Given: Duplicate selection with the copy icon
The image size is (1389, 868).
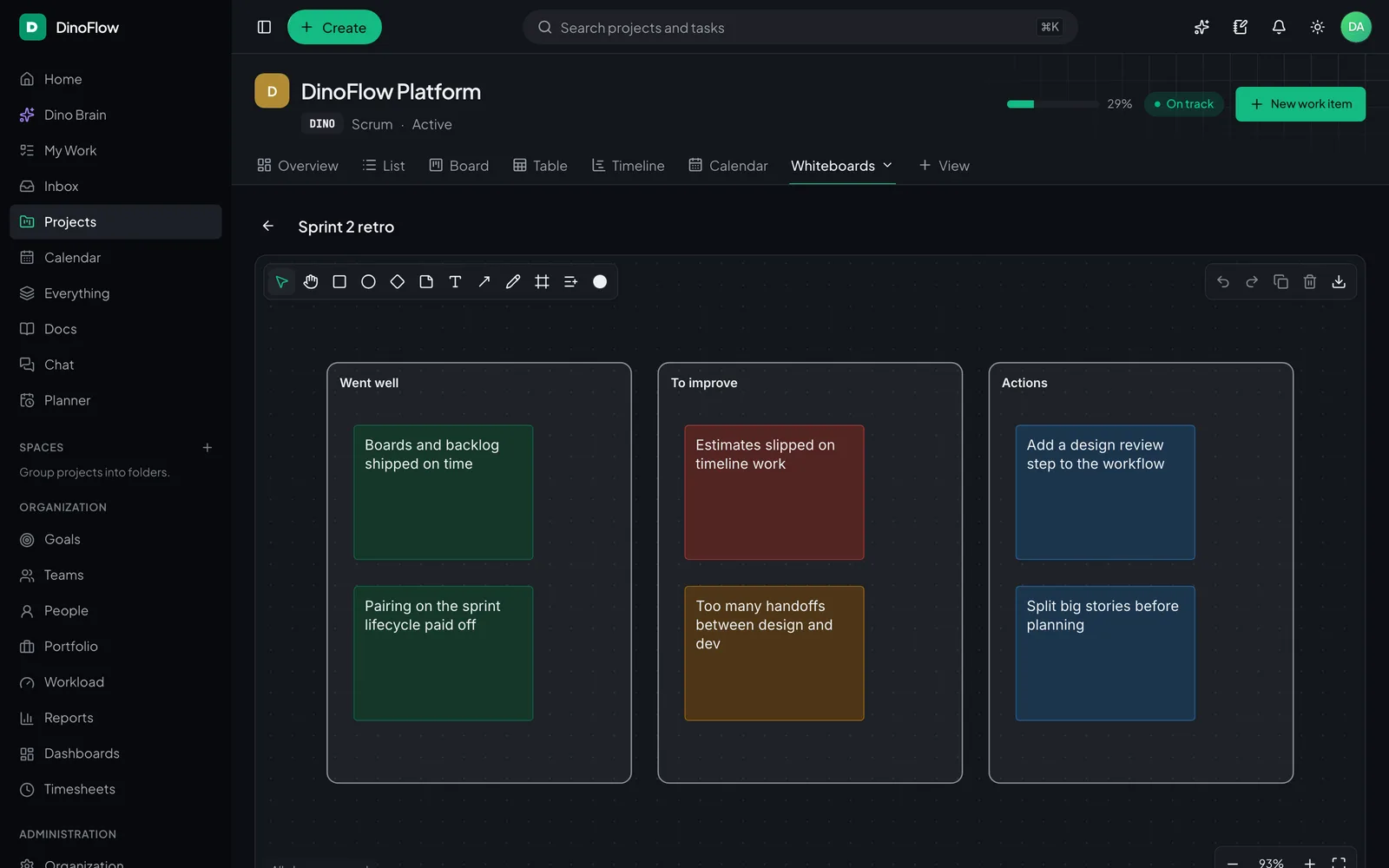Looking at the screenshot, I should (x=1280, y=281).
